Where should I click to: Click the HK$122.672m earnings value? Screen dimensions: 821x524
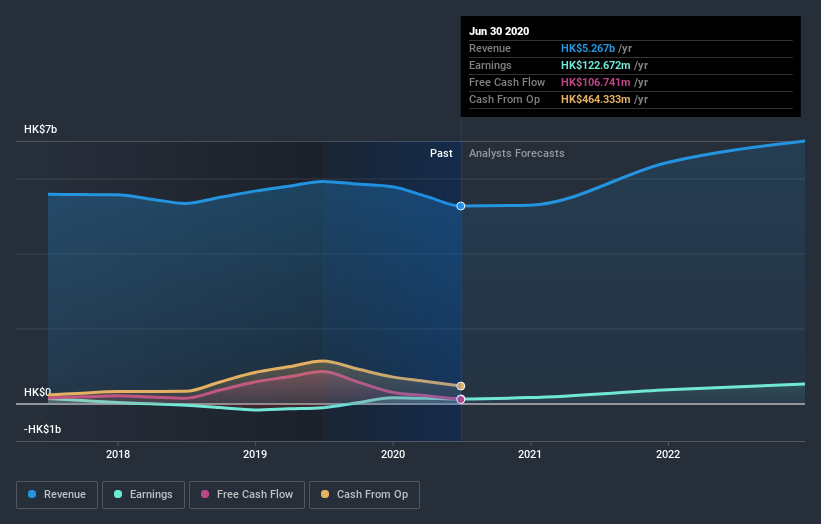595,65
